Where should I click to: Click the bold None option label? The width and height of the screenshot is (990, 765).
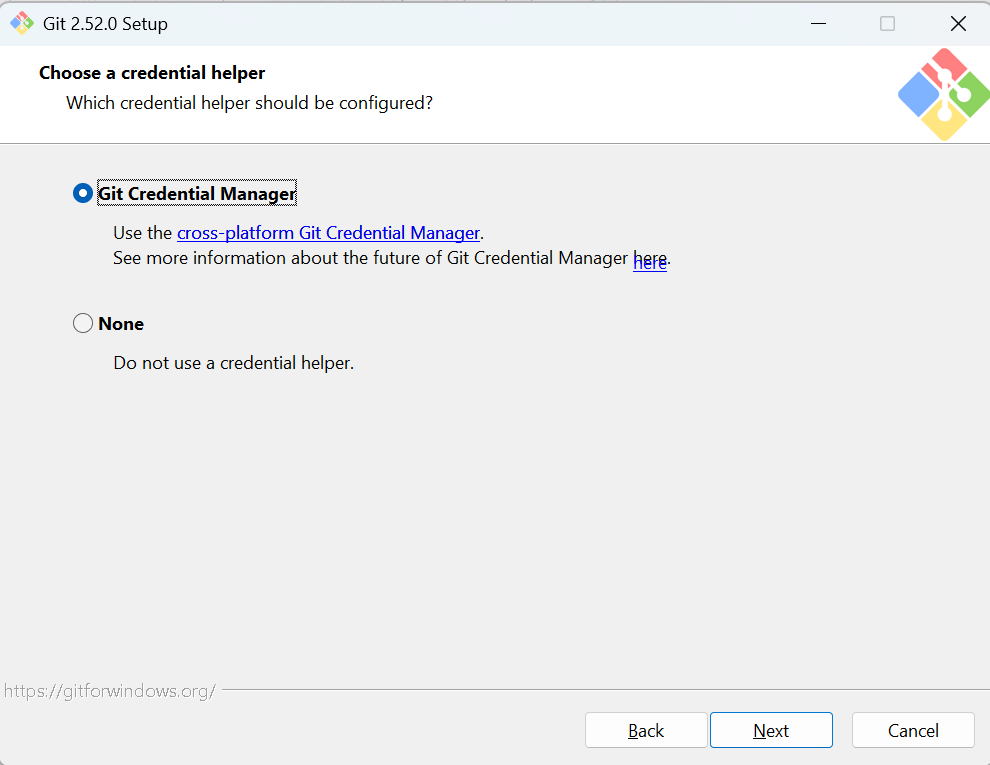[x=121, y=324]
